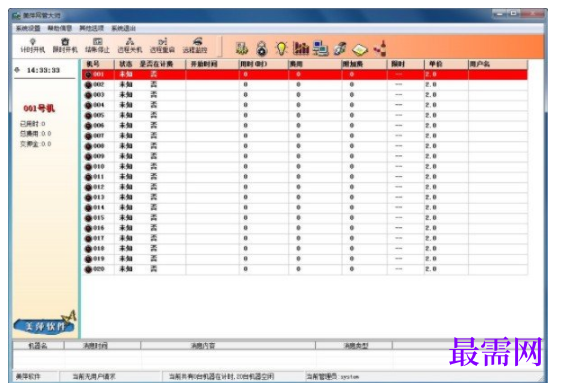Click the 远程监控 toolbar button
Screen dimensions: 561x383
point(195,46)
